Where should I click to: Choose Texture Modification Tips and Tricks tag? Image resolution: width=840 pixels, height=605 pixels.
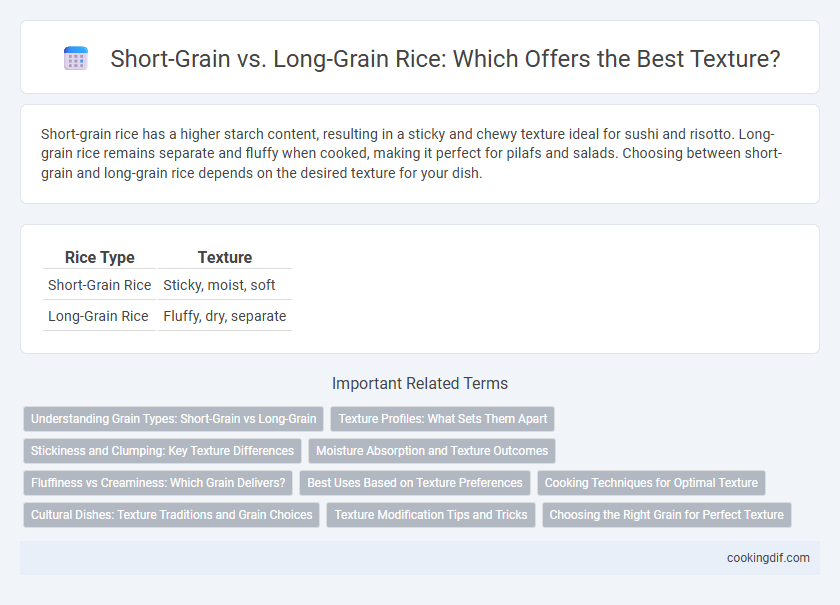(431, 515)
